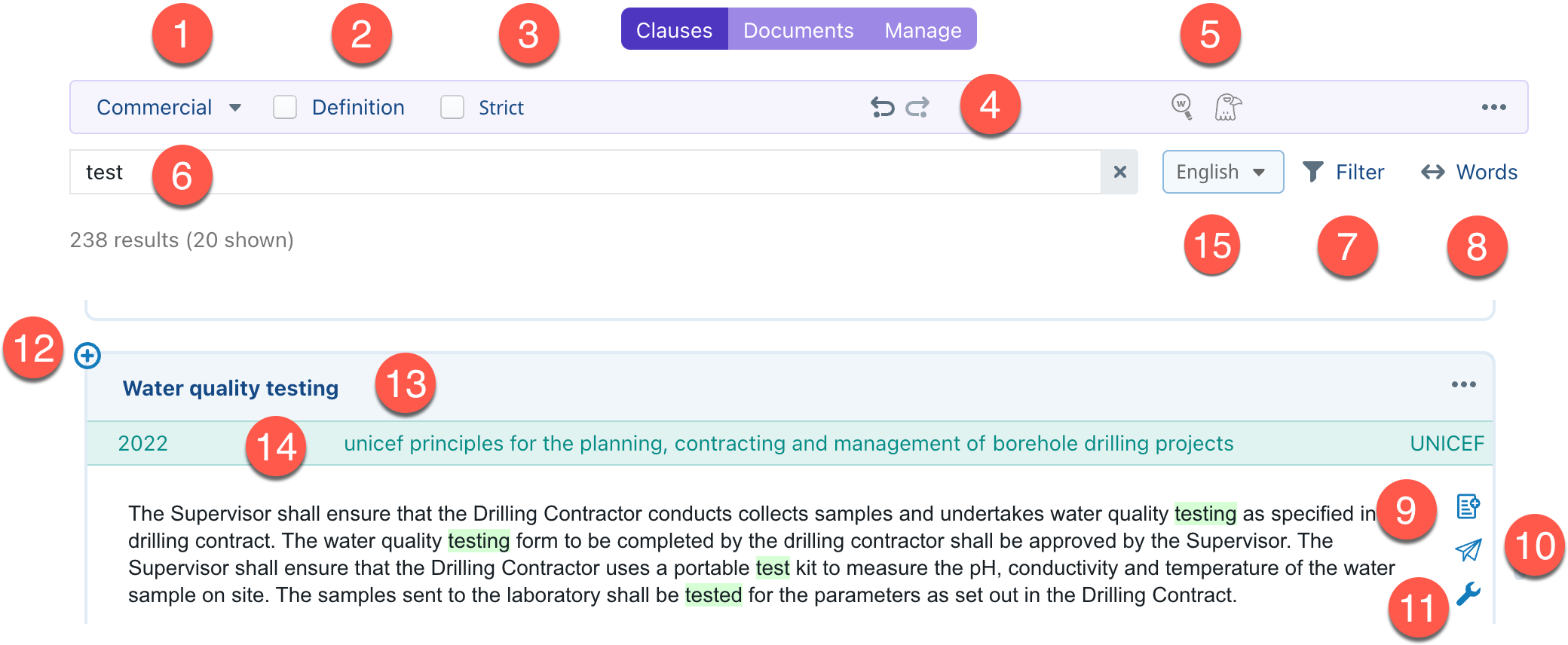The height and width of the screenshot is (645, 1568).
Task: Click the wrench tool icon
Action: click(x=1468, y=594)
